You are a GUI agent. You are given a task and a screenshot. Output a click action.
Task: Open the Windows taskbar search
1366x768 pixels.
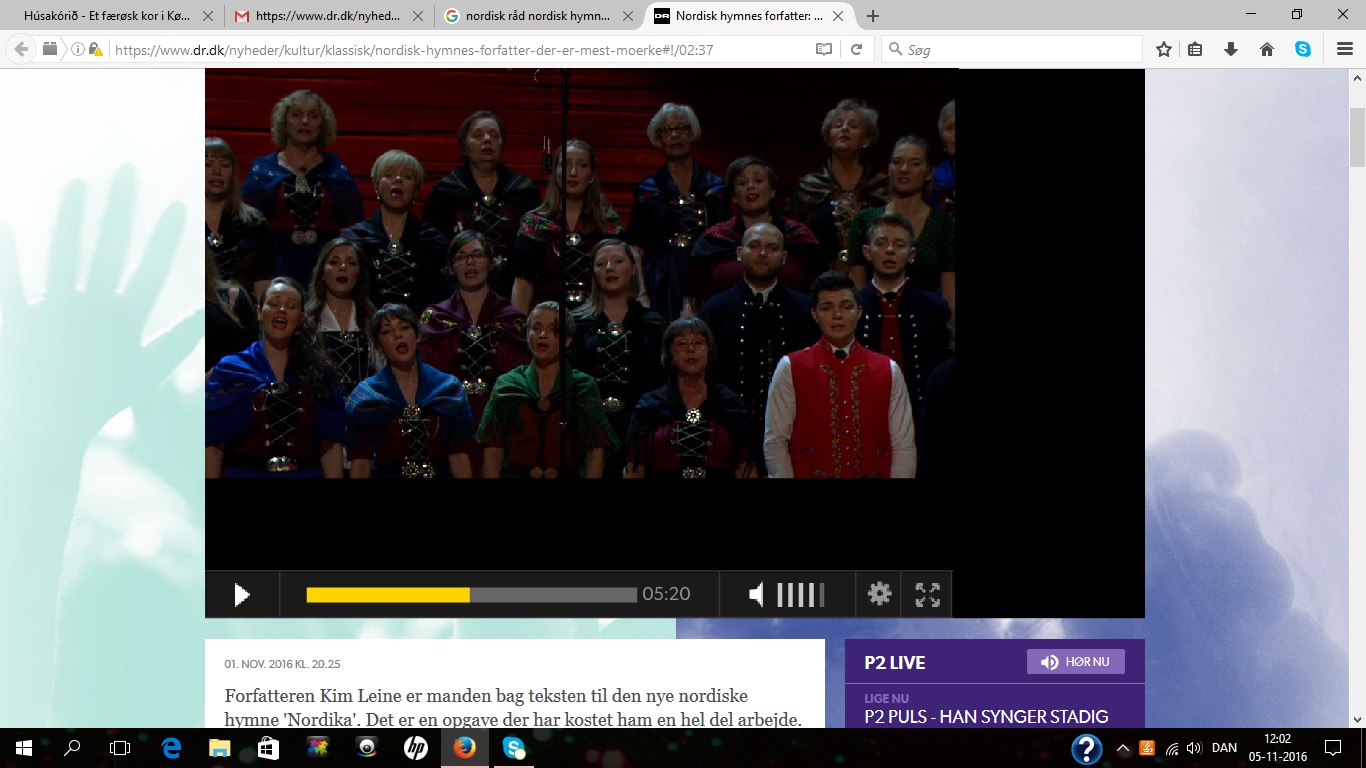tap(72, 748)
